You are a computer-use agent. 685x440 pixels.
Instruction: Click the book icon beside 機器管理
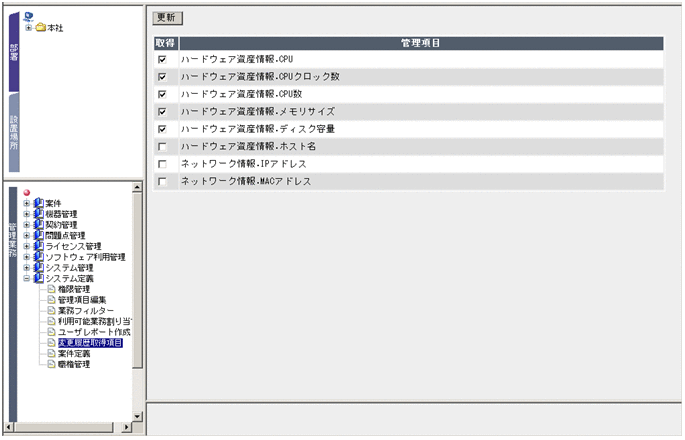[x=38, y=214]
